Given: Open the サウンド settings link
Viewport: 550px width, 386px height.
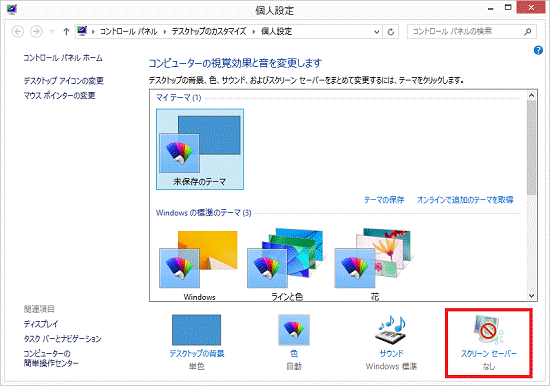Looking at the screenshot, I should 391,353.
